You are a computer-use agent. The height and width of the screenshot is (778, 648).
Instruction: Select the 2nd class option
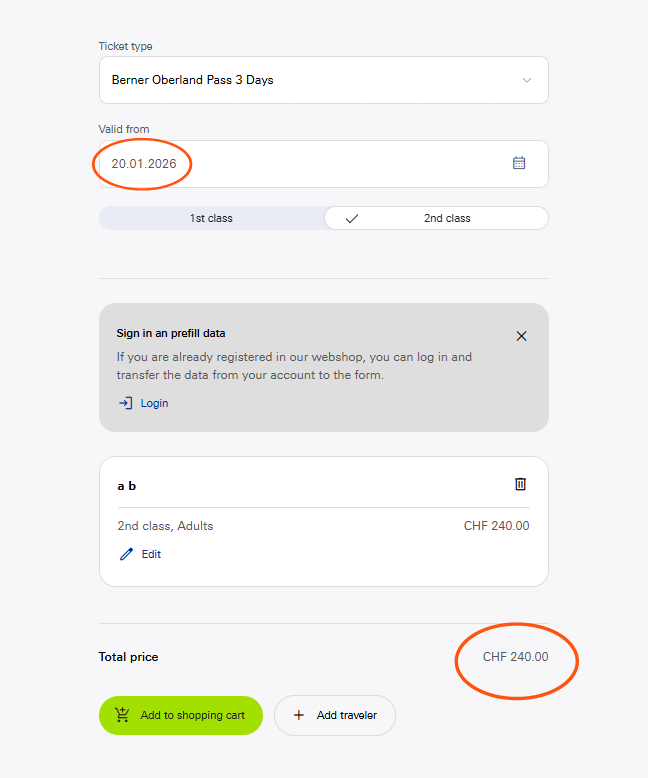coord(447,218)
